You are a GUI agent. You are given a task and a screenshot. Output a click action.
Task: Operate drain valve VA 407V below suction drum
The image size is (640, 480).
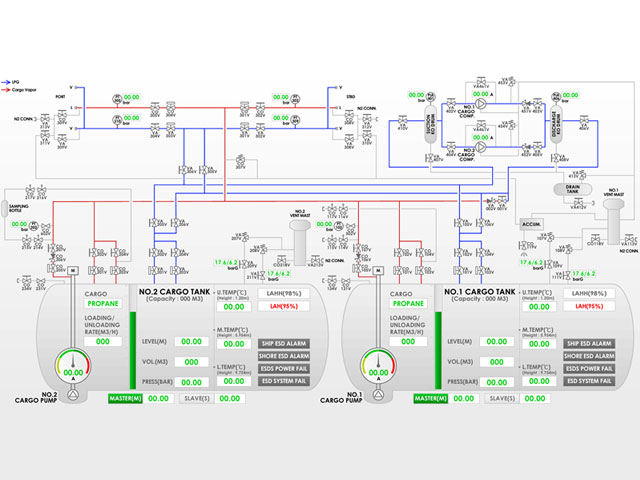click(430, 158)
